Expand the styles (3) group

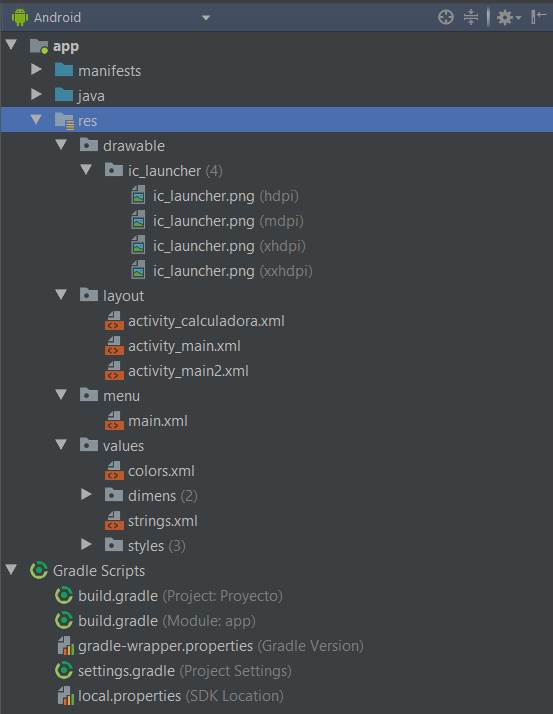tap(86, 545)
